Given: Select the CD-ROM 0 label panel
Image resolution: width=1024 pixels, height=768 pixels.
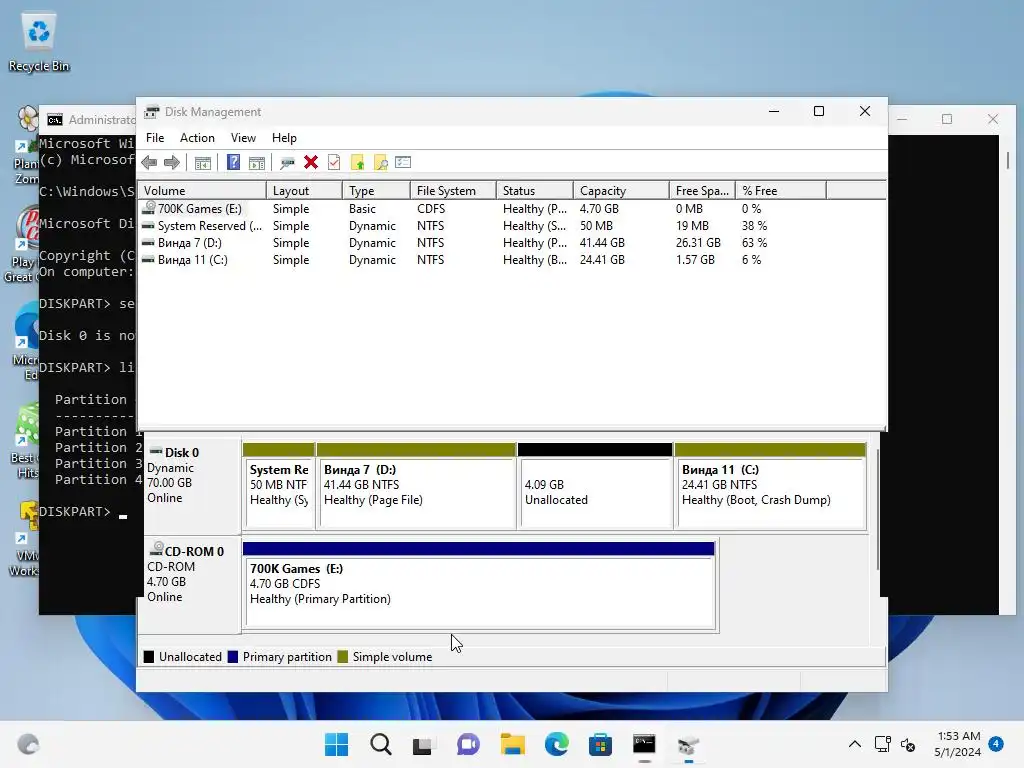Looking at the screenshot, I should coord(192,584).
